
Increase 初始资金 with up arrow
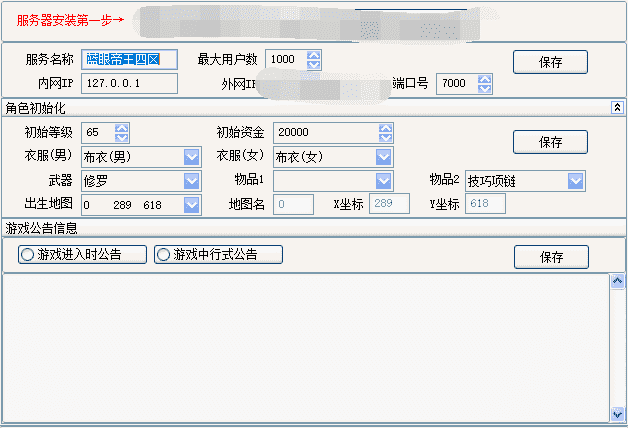(386, 128)
